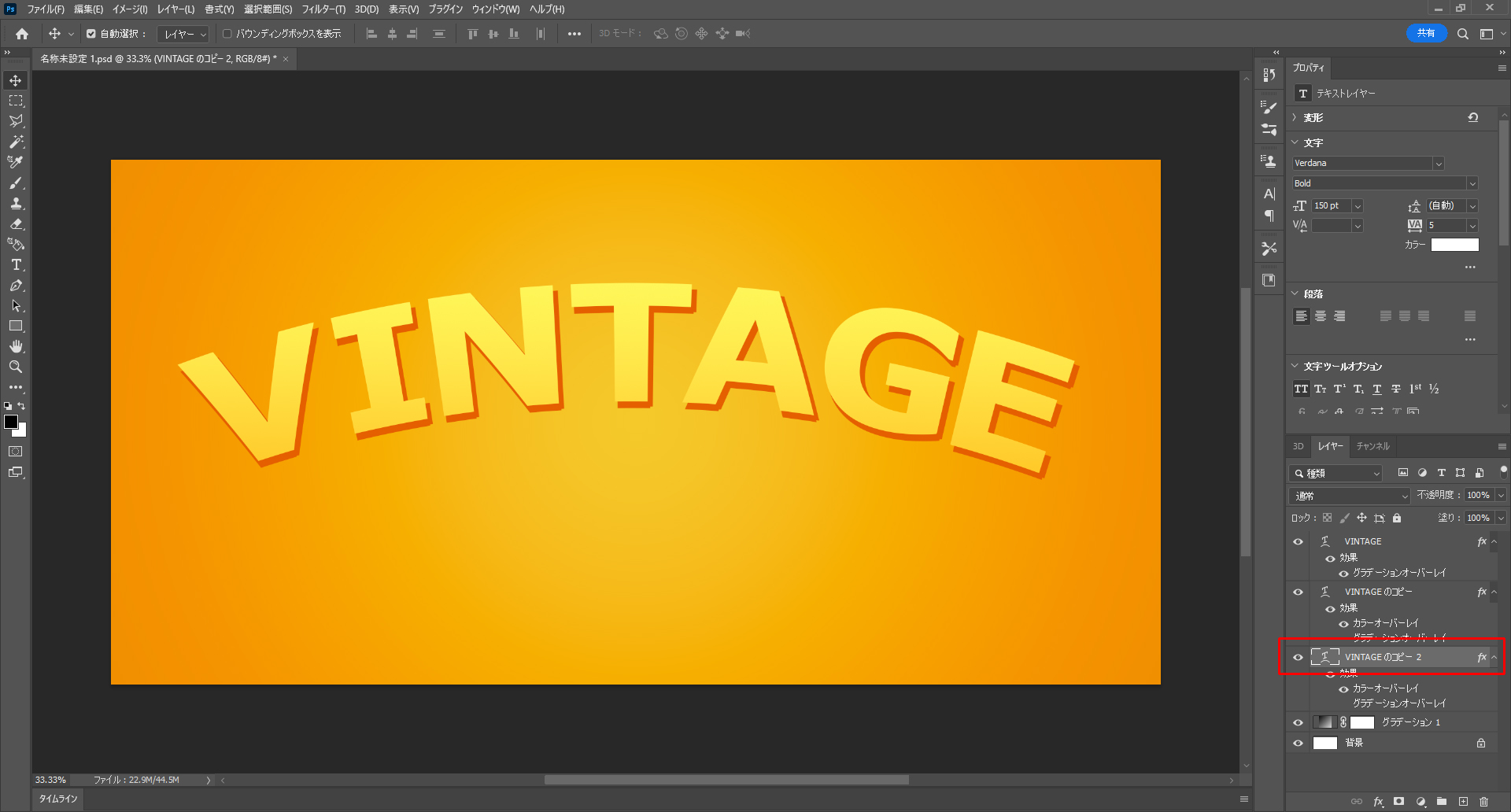This screenshot has height=812, width=1511.
Task: Click the Home icon in options bar
Action: point(22,34)
